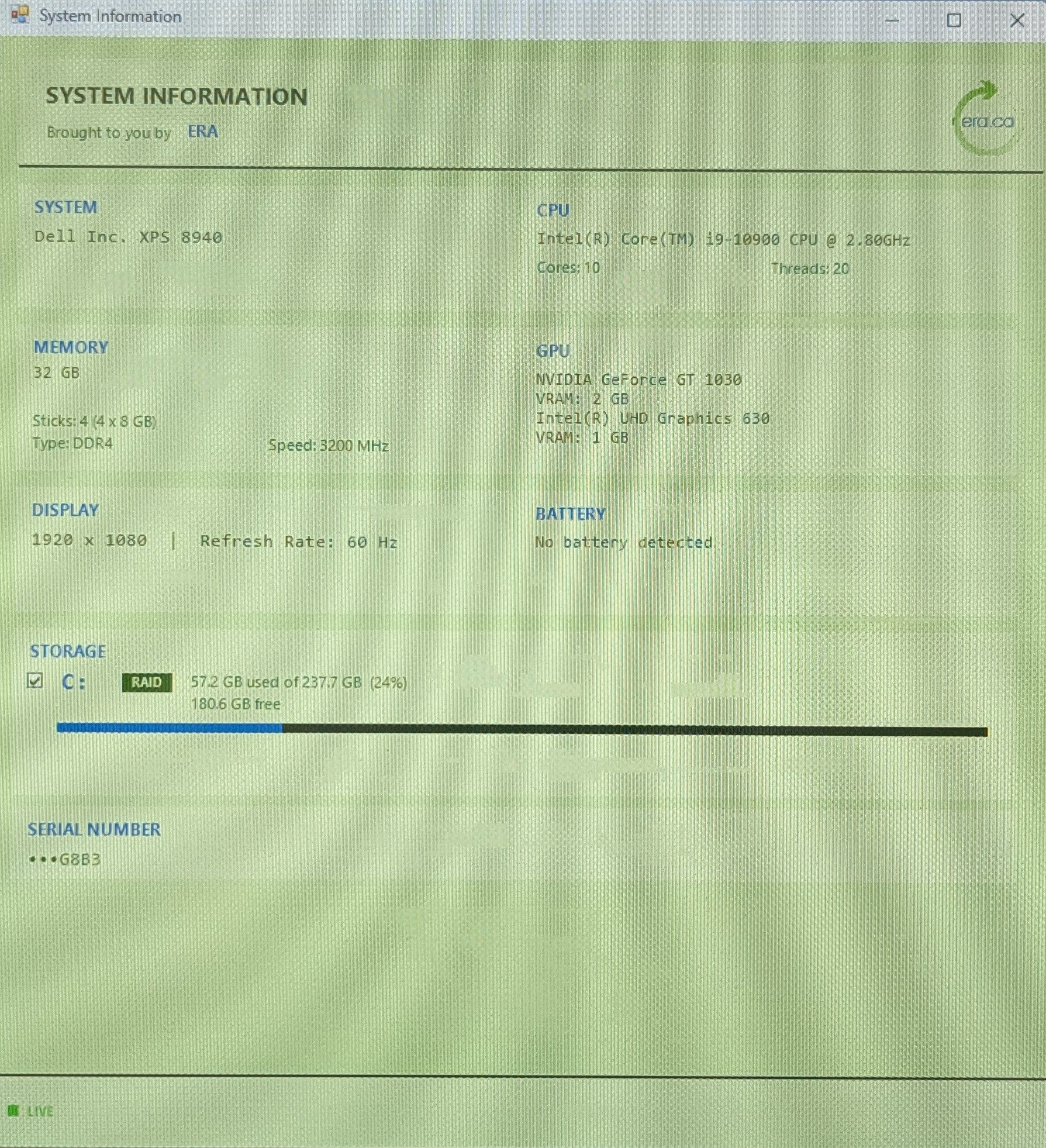Toggle the C: drive checkbox

coord(35,681)
